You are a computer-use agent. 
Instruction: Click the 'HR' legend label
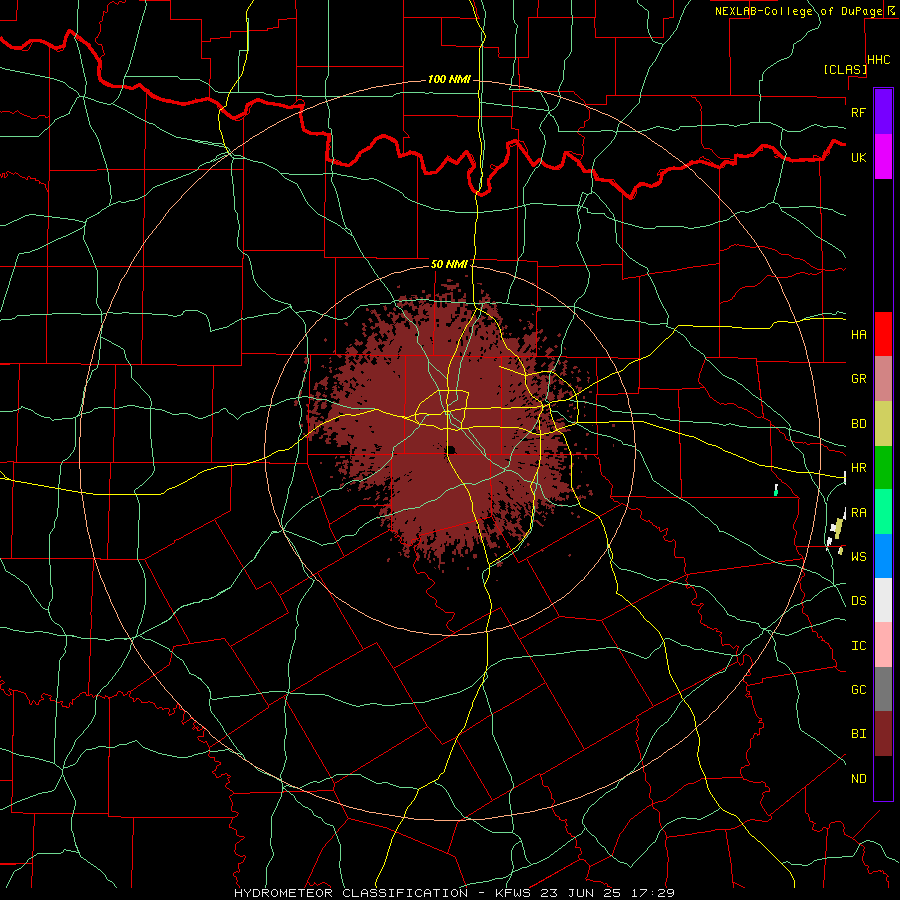[x=858, y=468]
